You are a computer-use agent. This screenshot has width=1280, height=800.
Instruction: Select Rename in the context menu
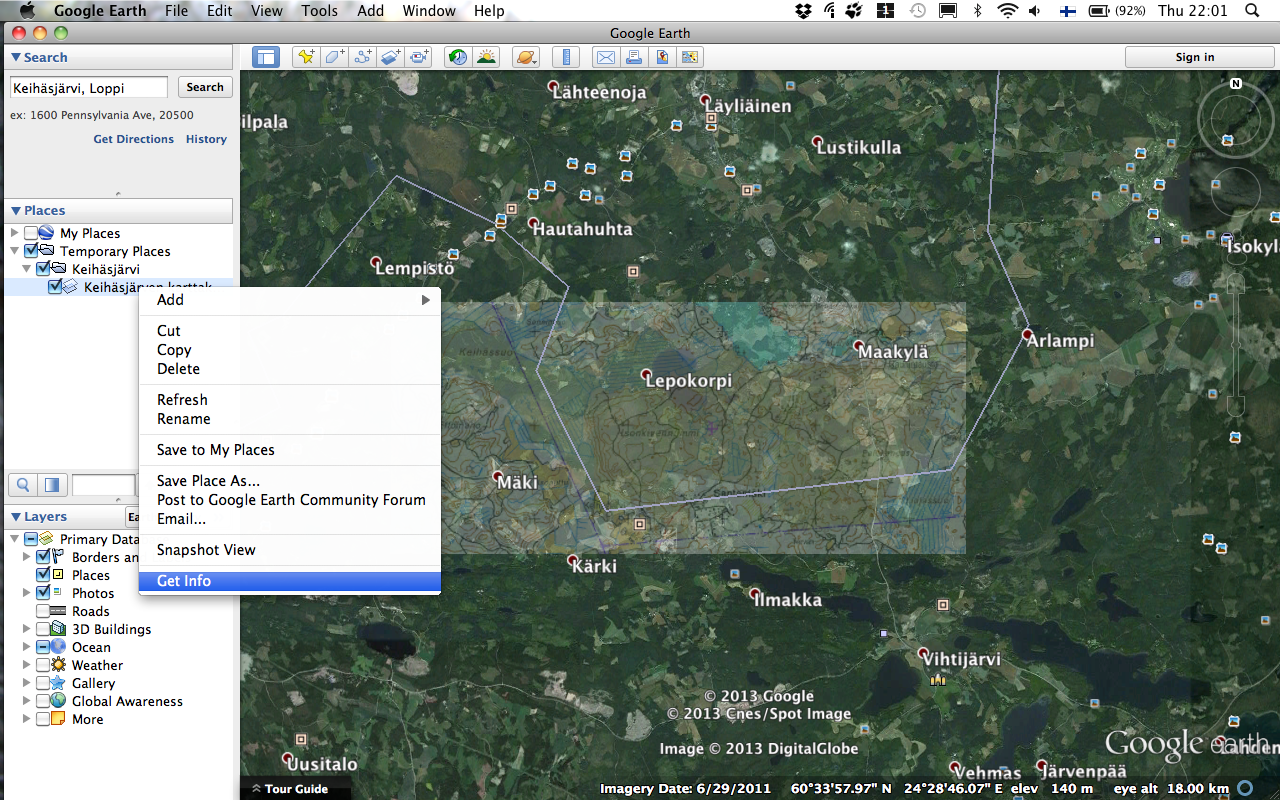pos(290,419)
